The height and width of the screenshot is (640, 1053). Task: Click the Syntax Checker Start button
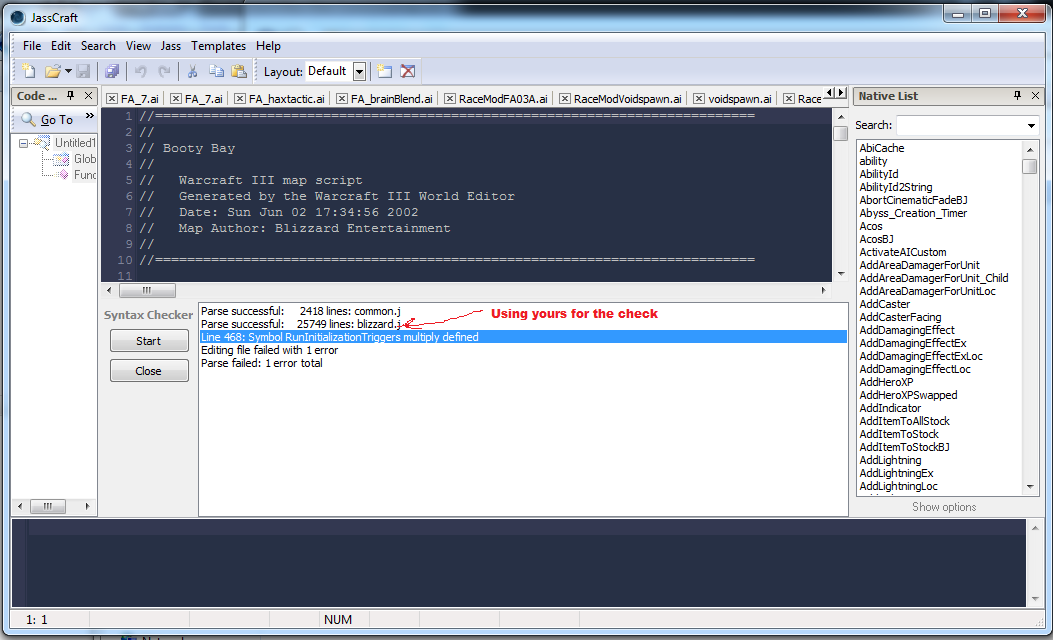point(149,341)
